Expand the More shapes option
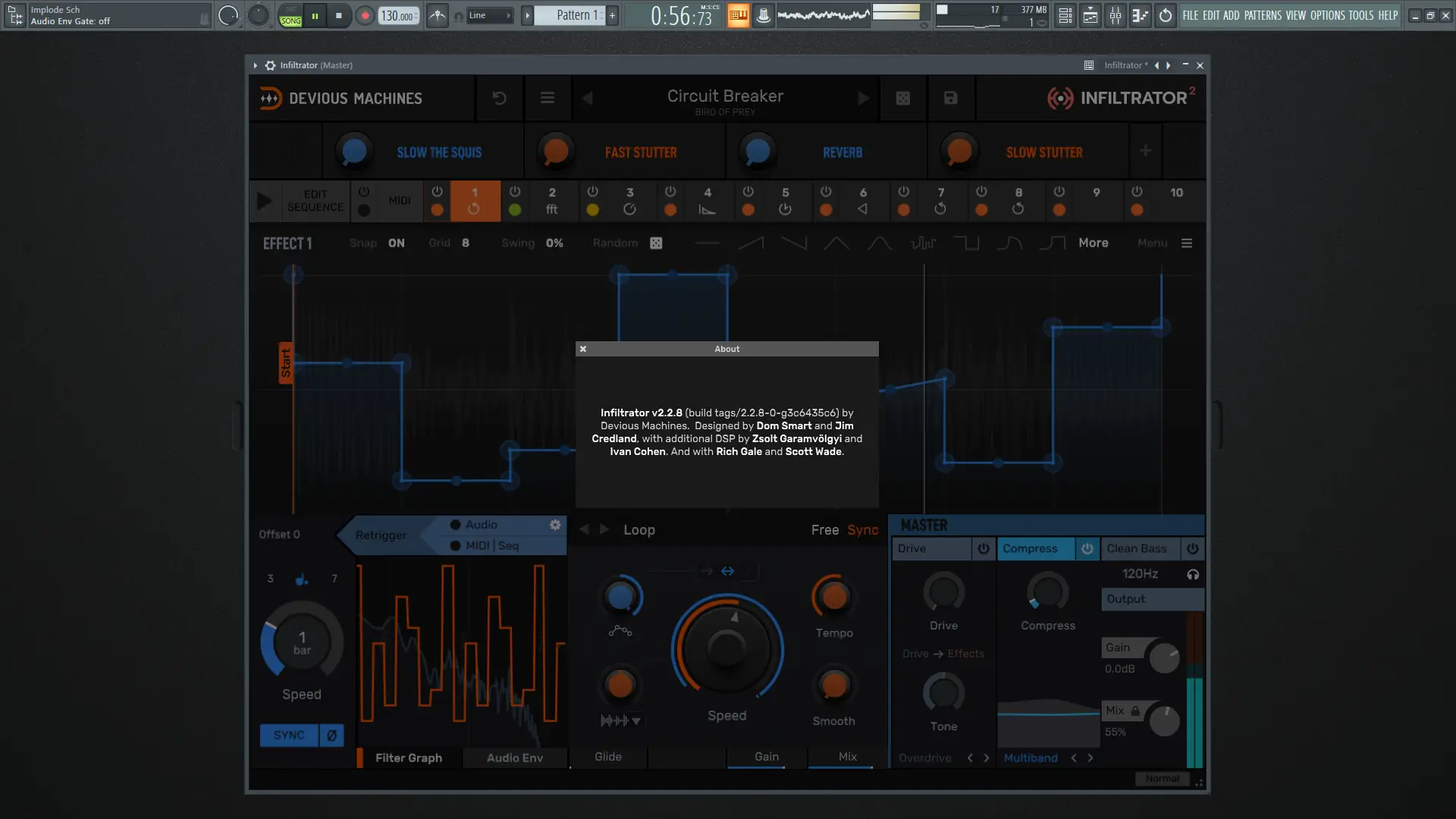Viewport: 1456px width, 819px height. pyautogui.click(x=1093, y=243)
